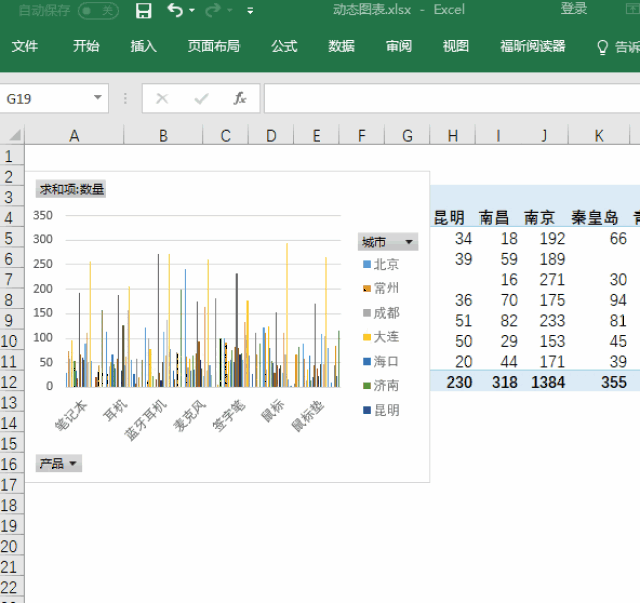Click the Save icon in title bar

[144, 11]
